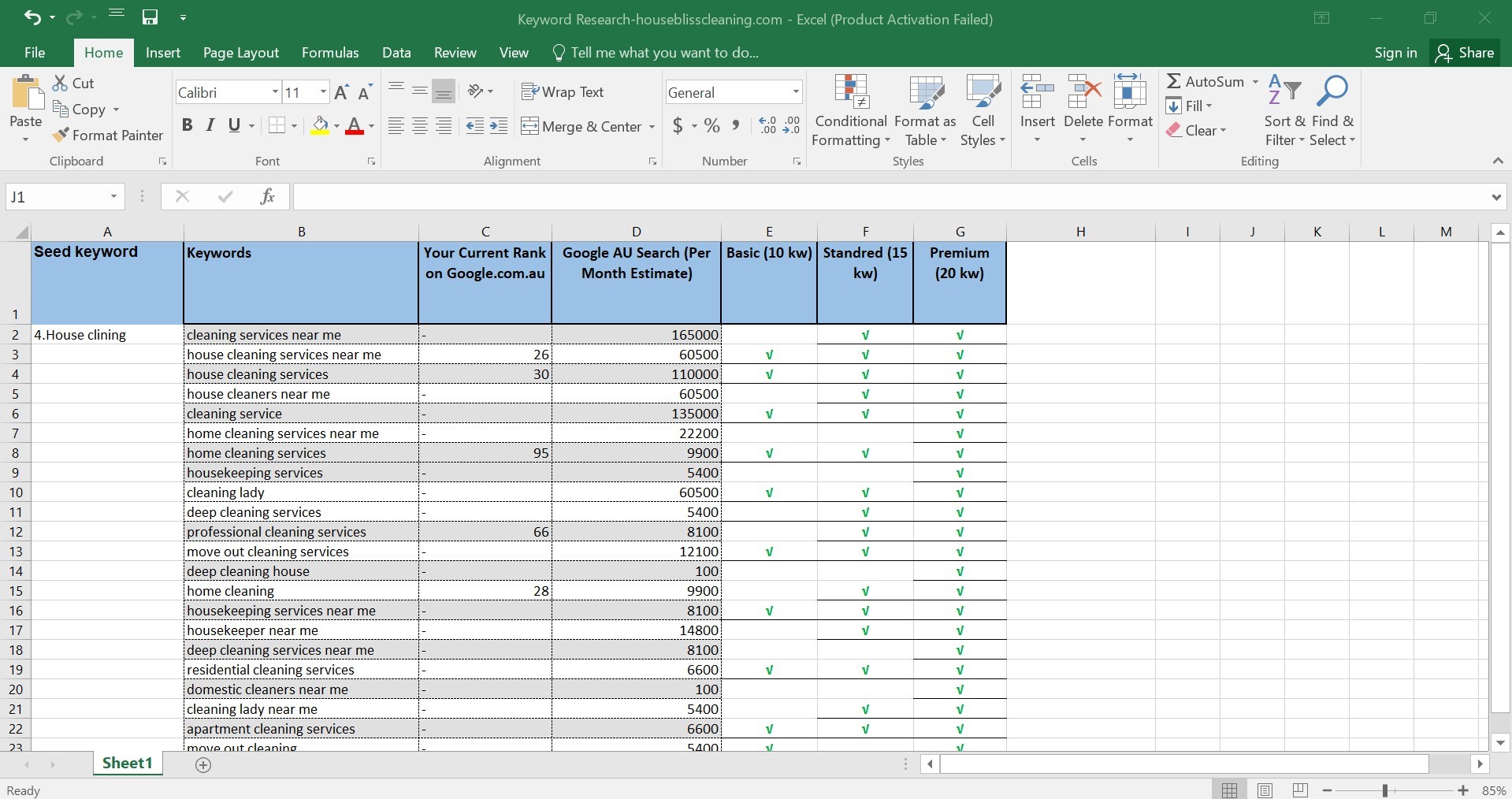Open the Data ribbon tab
Viewport: 1512px width, 799px height.
[x=396, y=52]
